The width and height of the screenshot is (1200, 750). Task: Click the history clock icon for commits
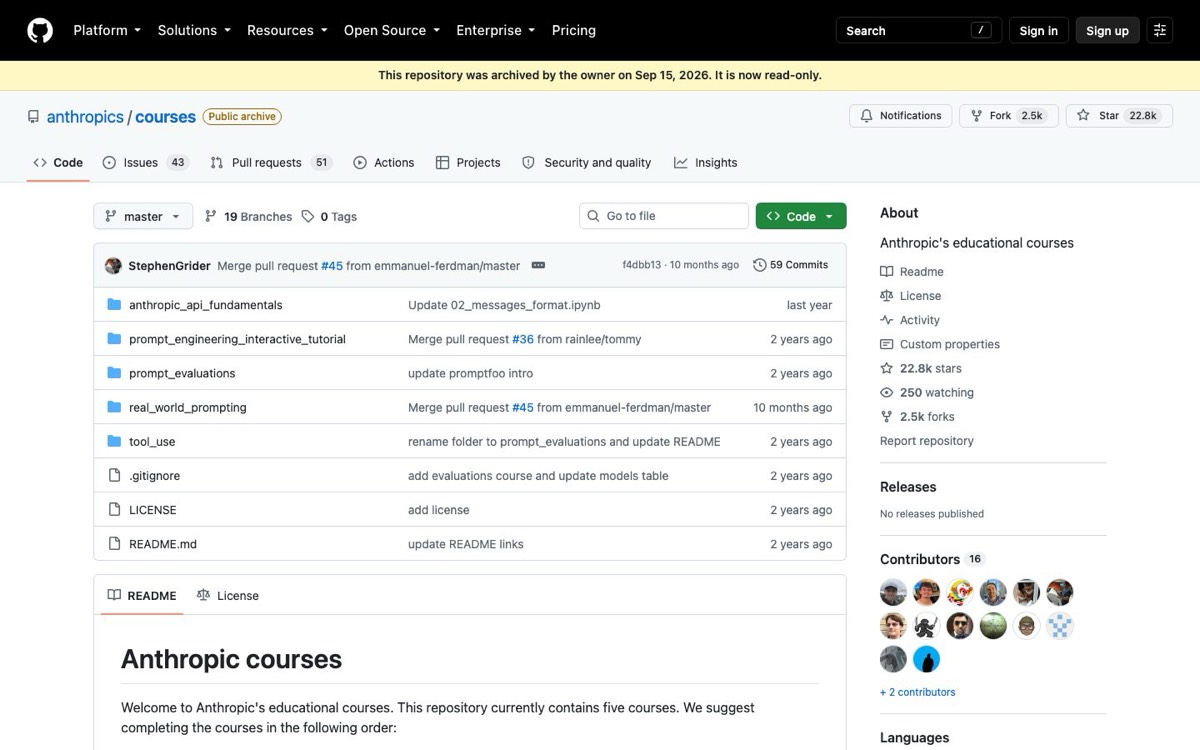coord(760,265)
